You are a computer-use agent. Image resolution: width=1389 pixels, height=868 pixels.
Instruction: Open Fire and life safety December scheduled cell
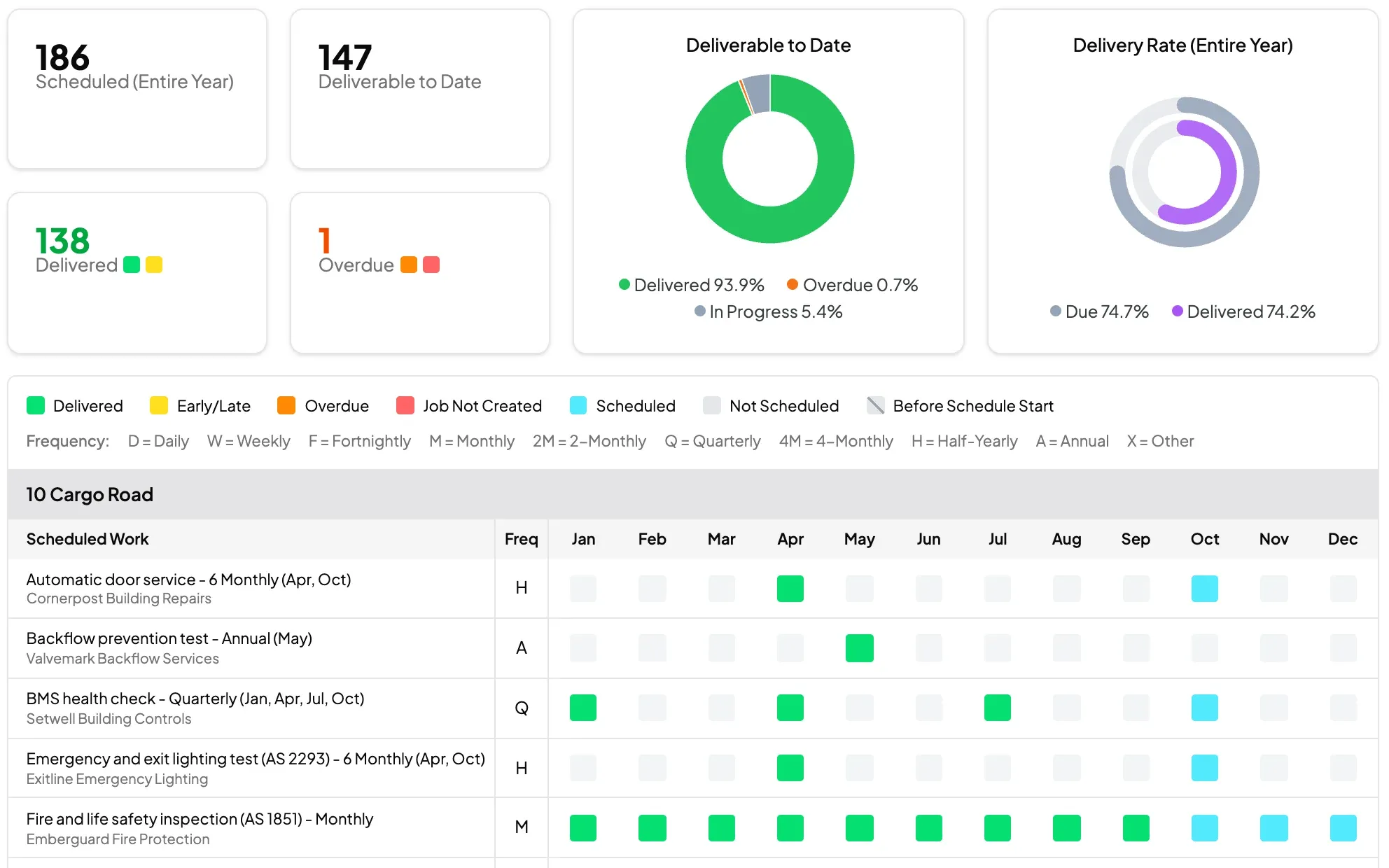click(1343, 828)
